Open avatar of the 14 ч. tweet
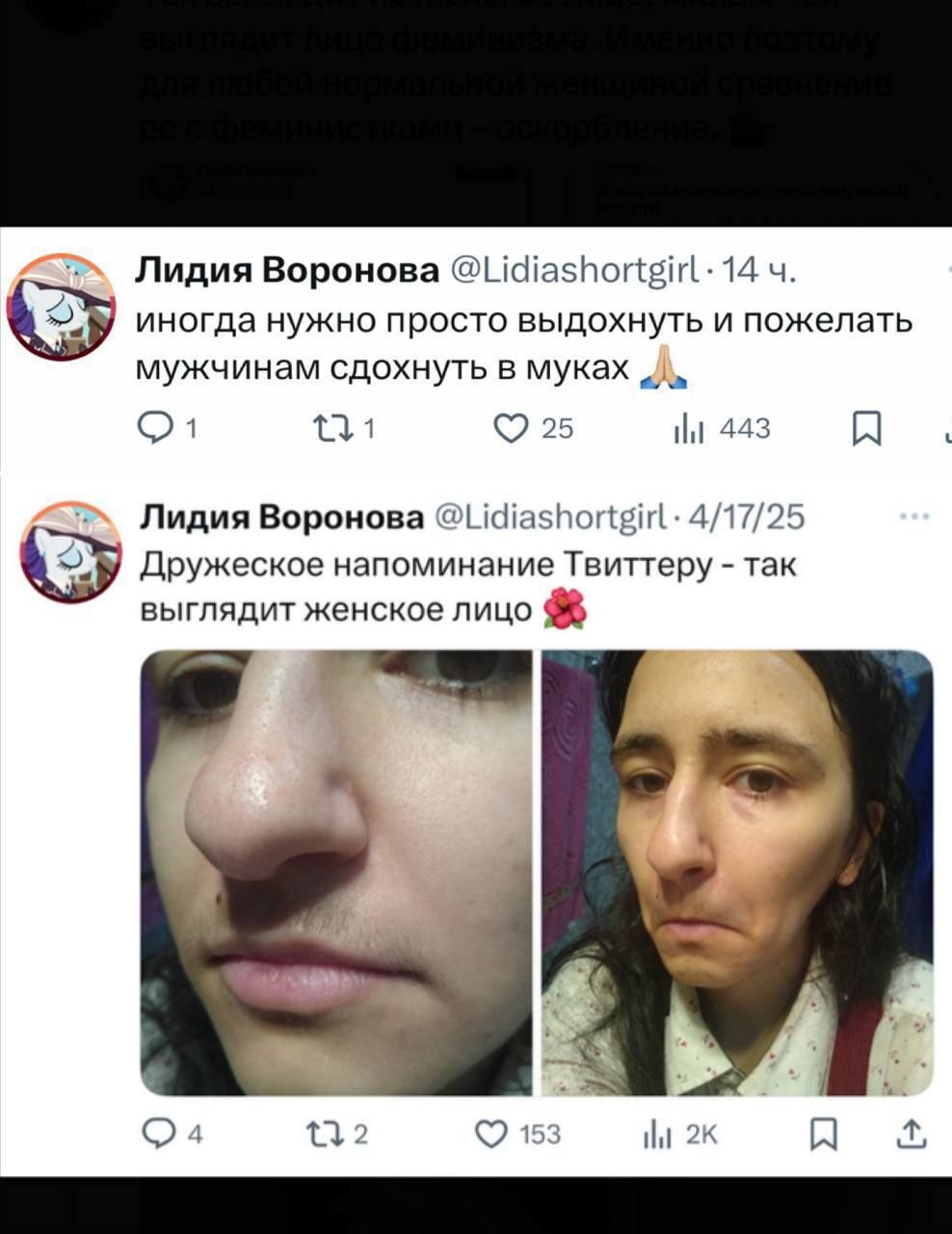Image resolution: width=952 pixels, height=1234 pixels. (63, 307)
